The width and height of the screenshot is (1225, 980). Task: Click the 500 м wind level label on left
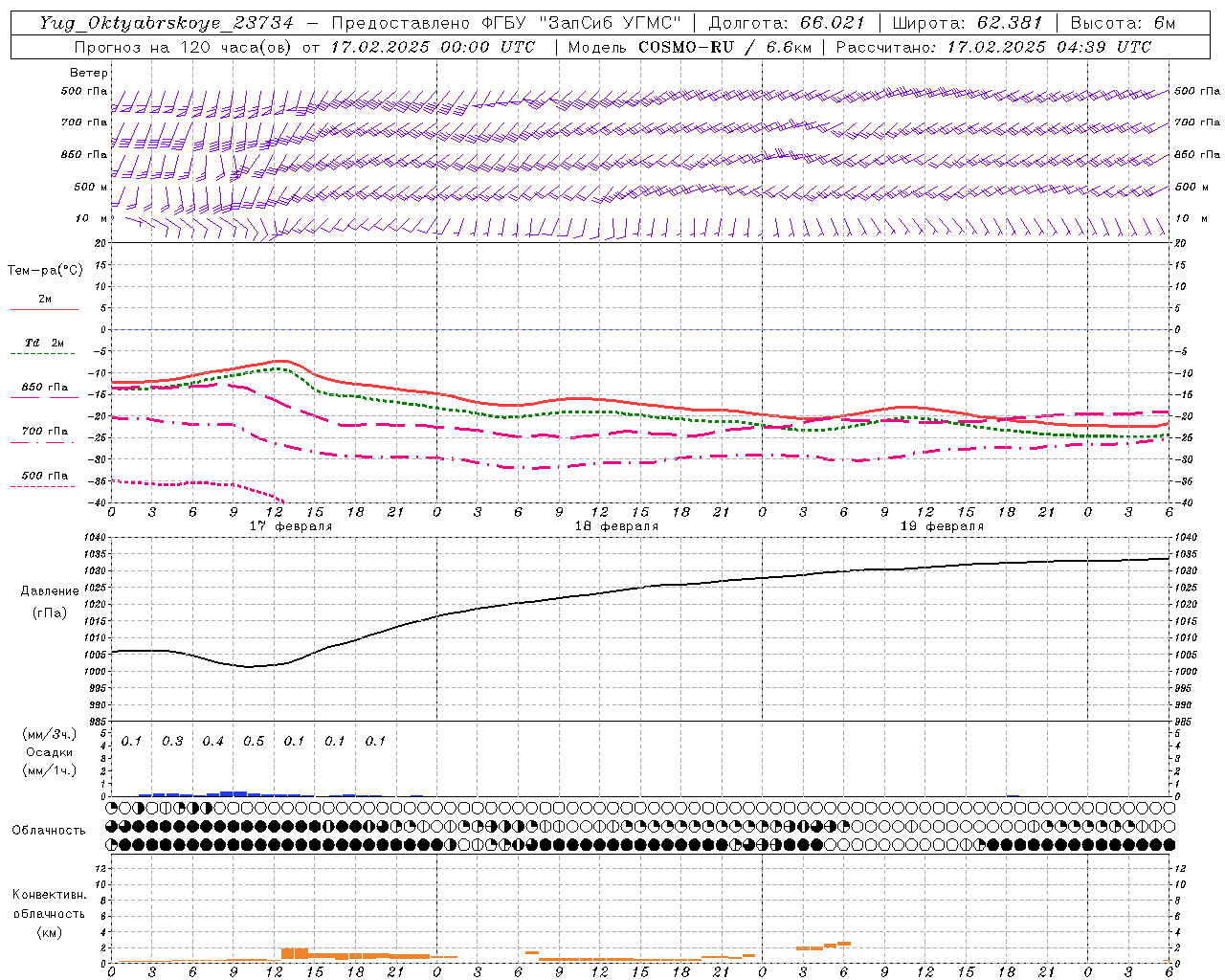91,187
